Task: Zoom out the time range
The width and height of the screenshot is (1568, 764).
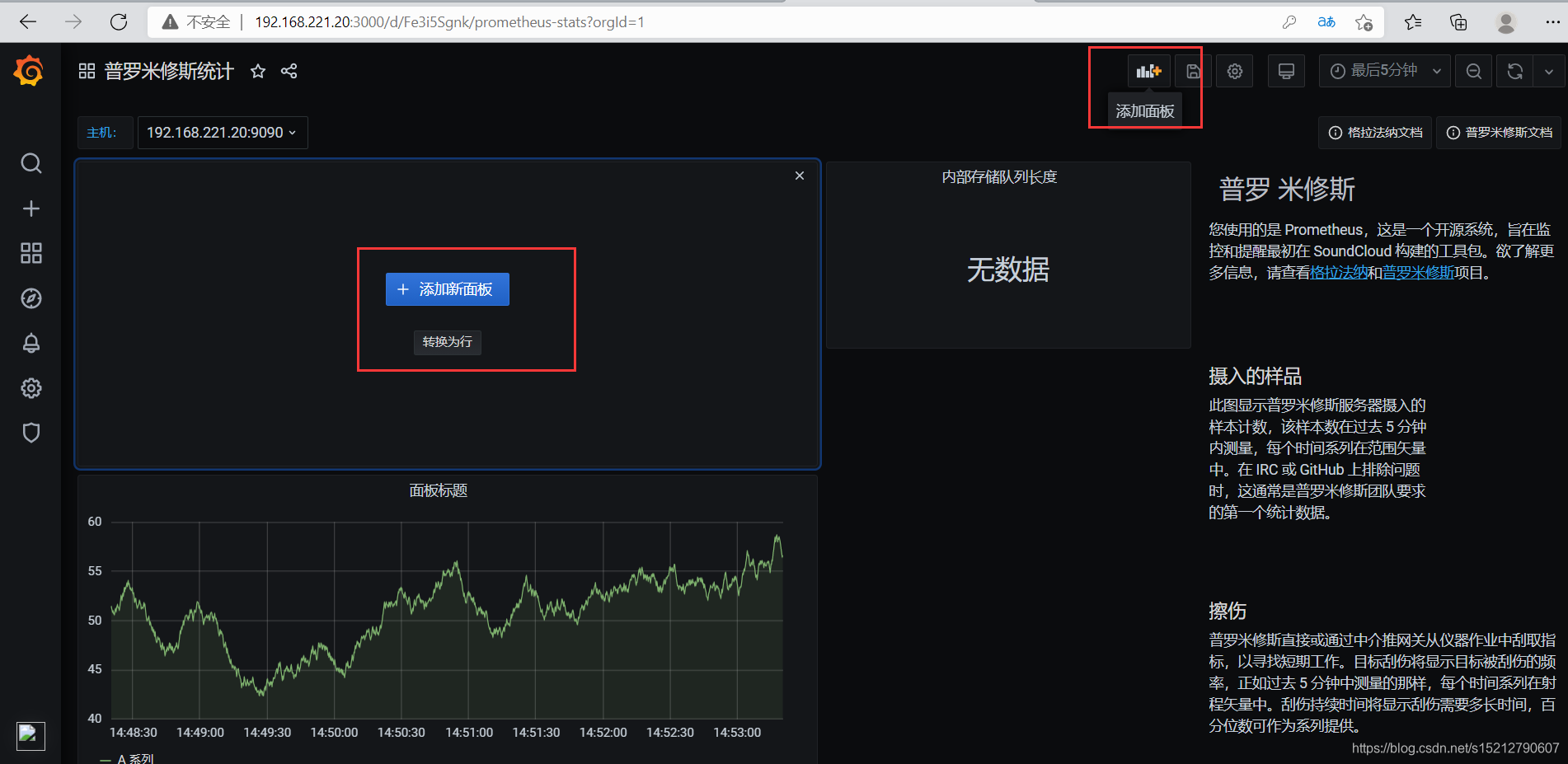Action: coord(1474,71)
